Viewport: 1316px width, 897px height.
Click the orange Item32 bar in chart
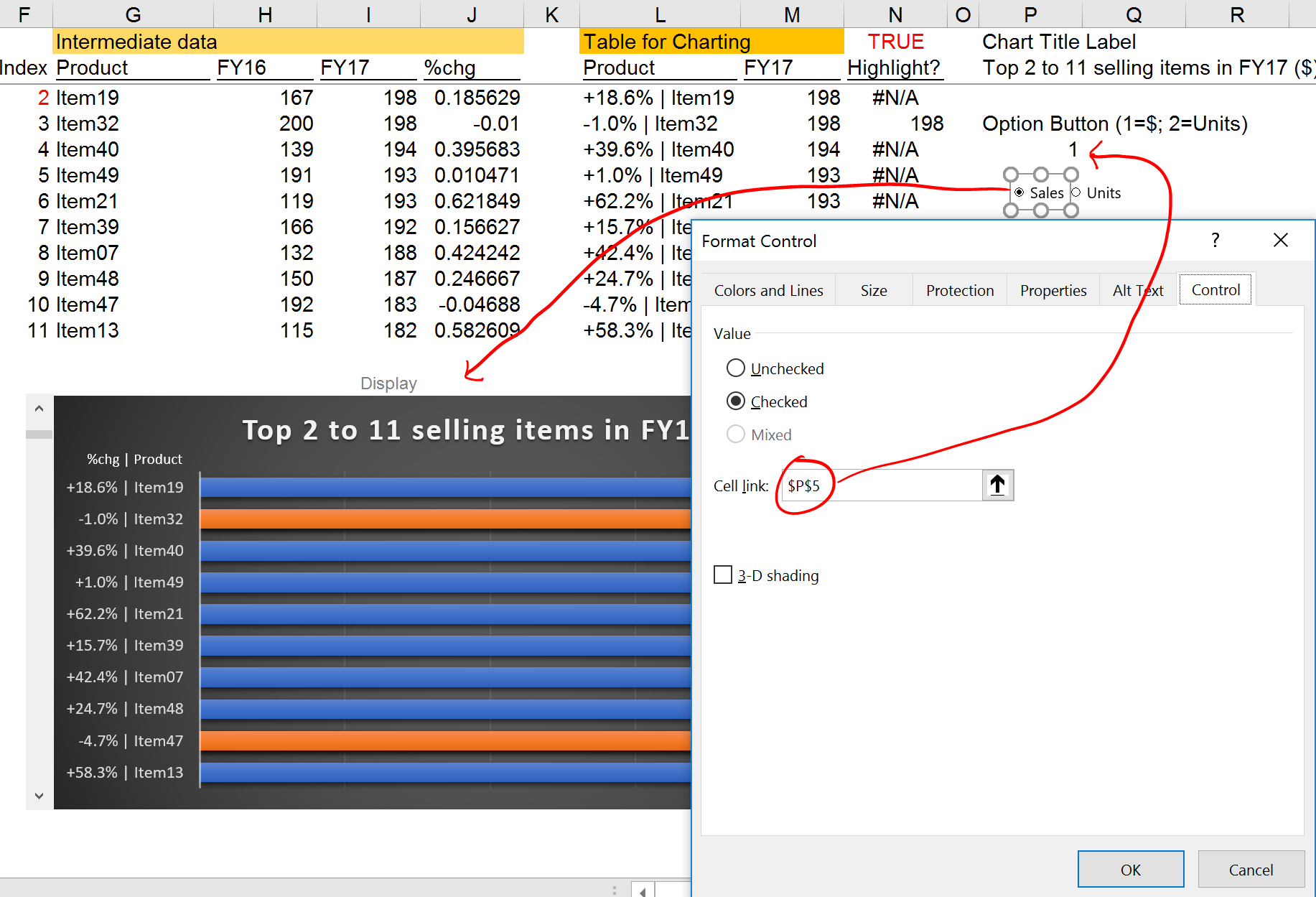pyautogui.click(x=445, y=519)
